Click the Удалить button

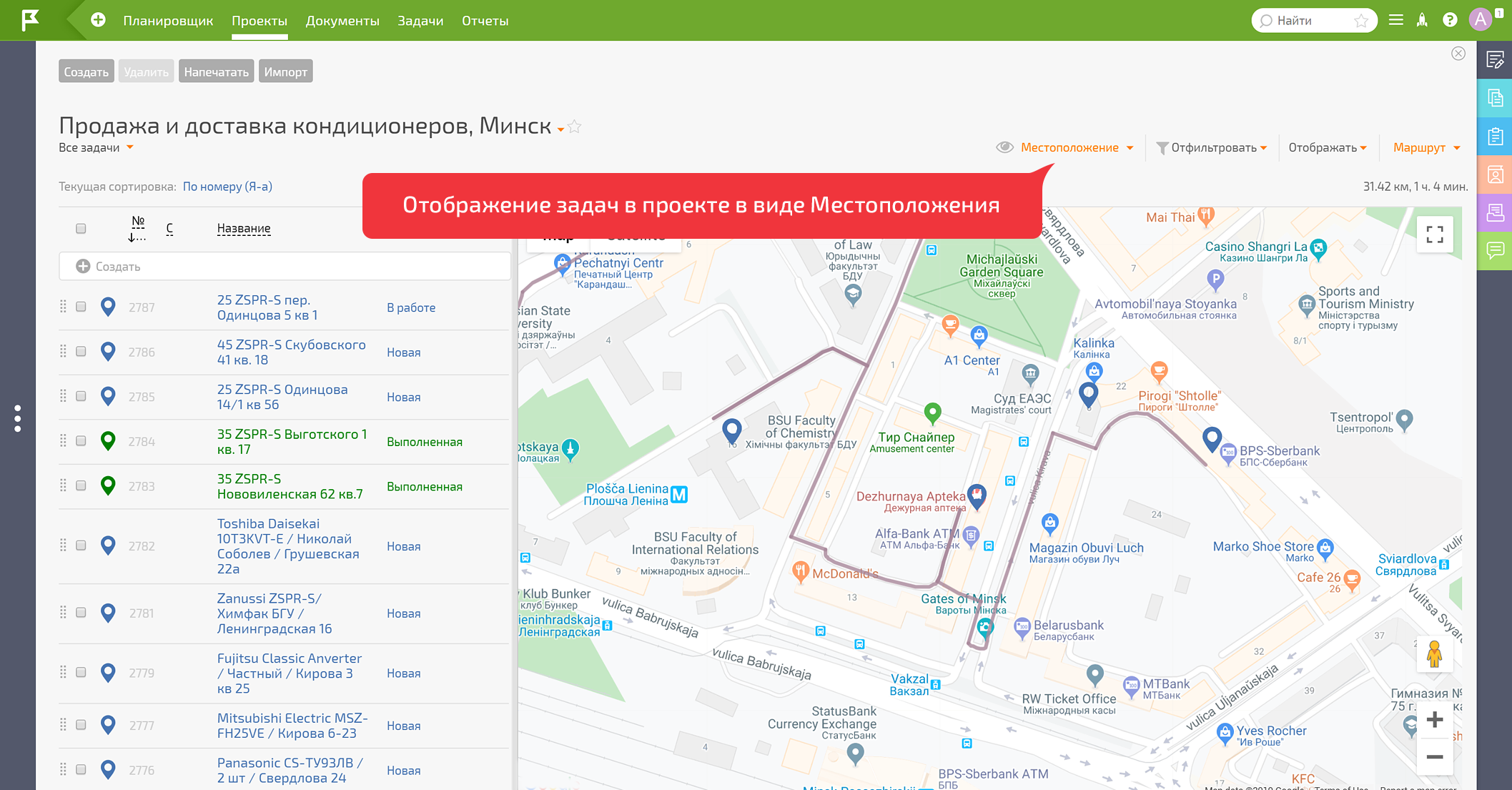pos(146,71)
